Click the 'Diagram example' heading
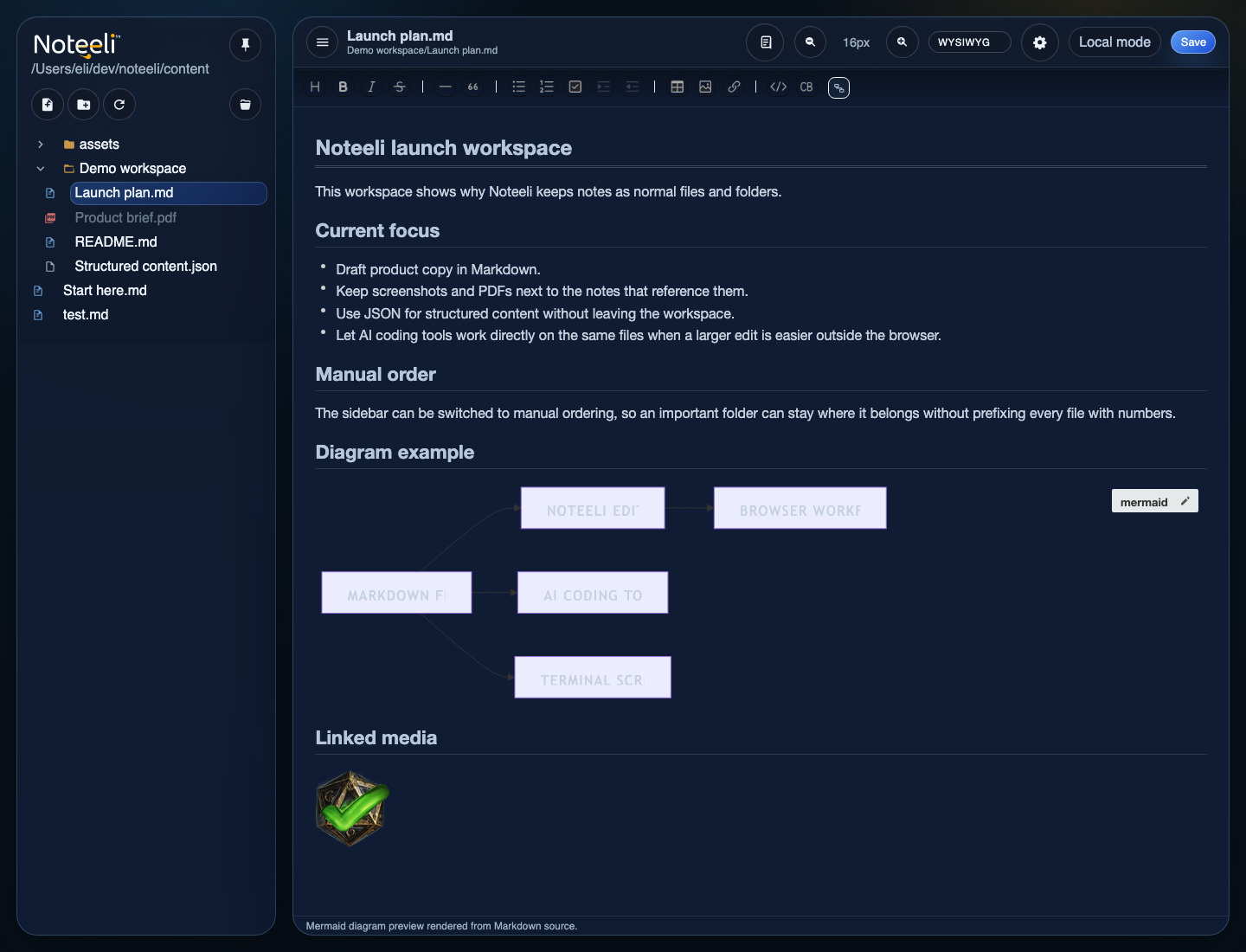 (x=395, y=453)
